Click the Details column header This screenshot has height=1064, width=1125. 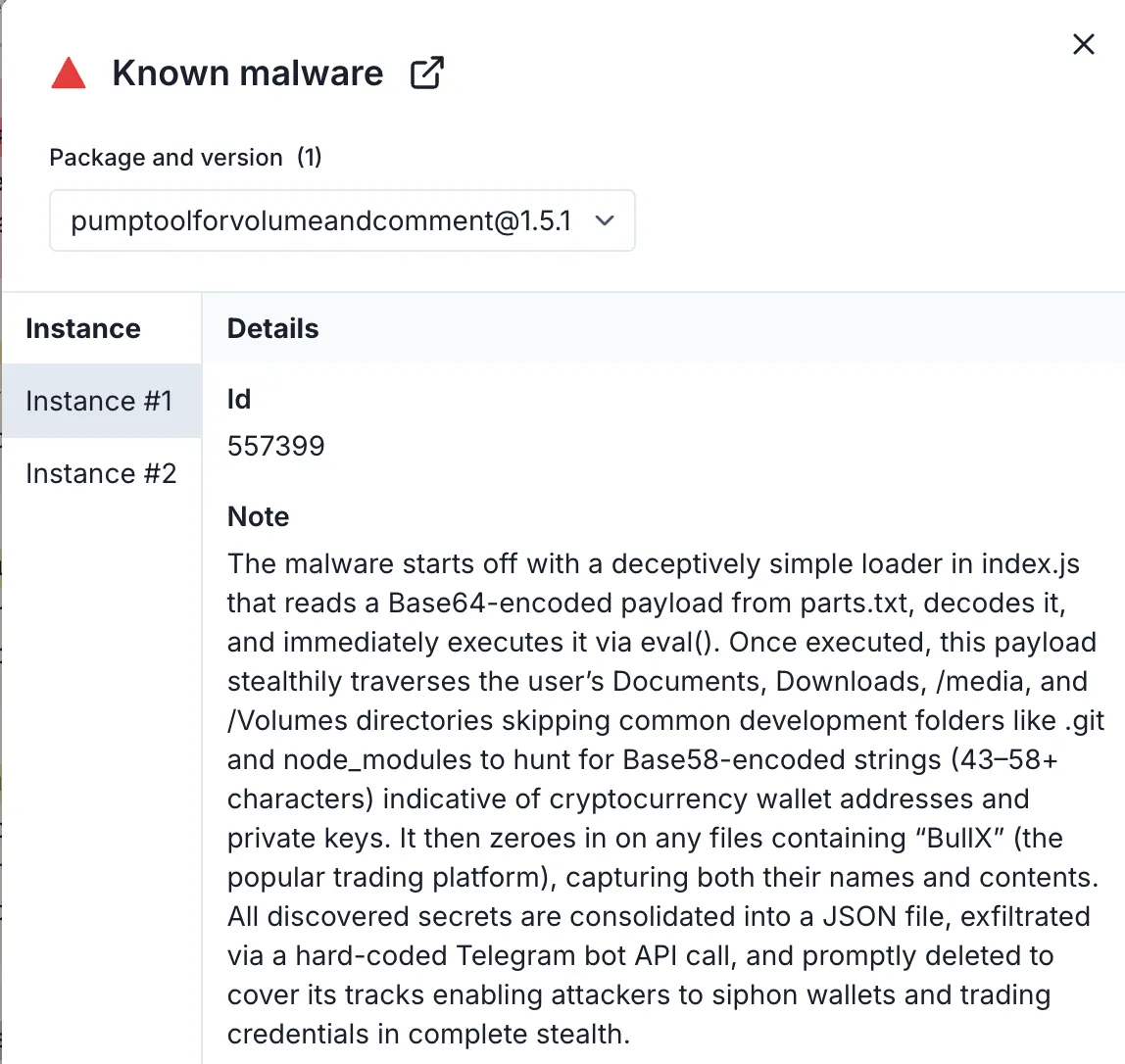point(272,328)
